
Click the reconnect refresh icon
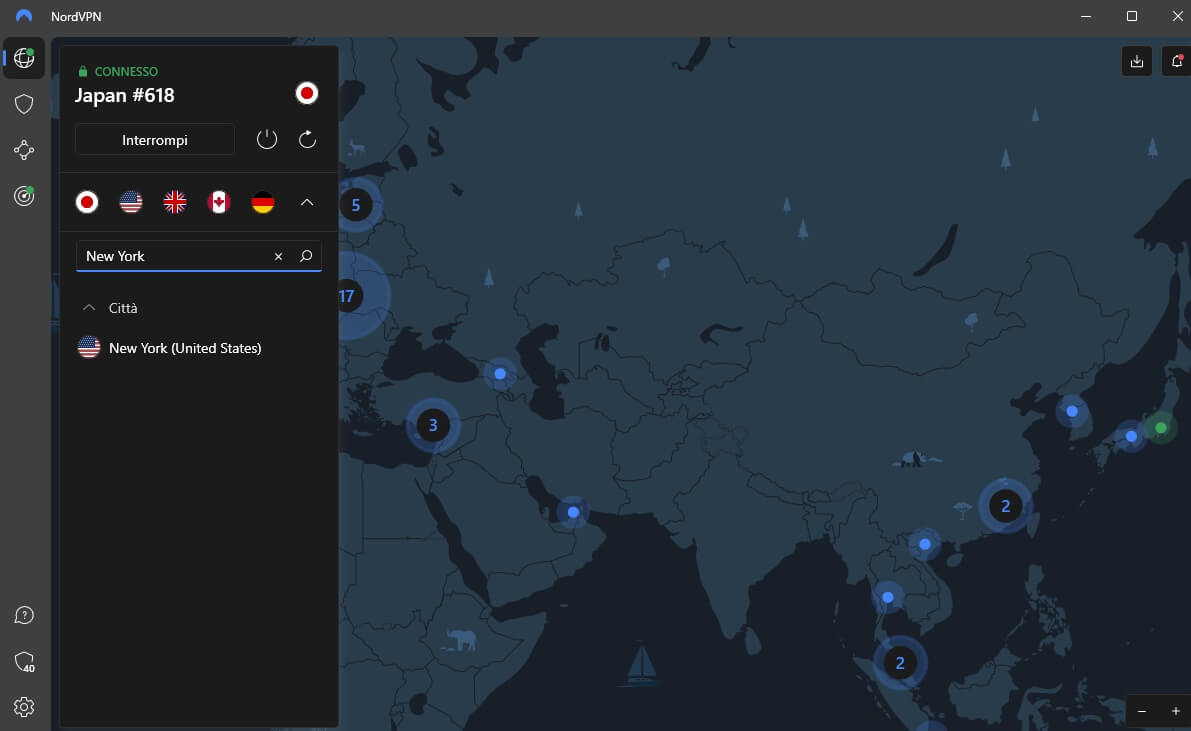(x=307, y=140)
